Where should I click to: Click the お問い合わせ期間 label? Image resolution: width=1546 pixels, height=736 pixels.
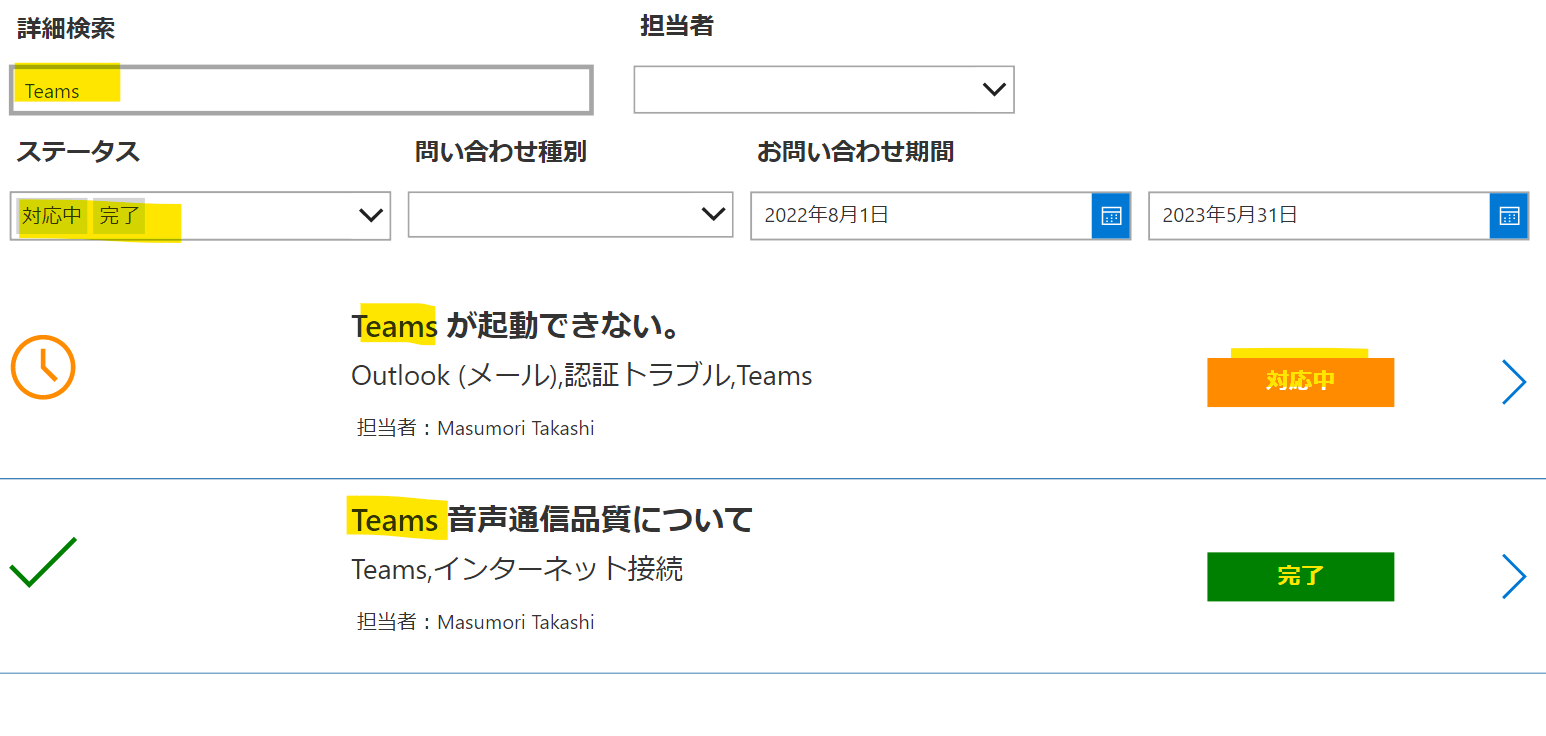click(x=855, y=152)
